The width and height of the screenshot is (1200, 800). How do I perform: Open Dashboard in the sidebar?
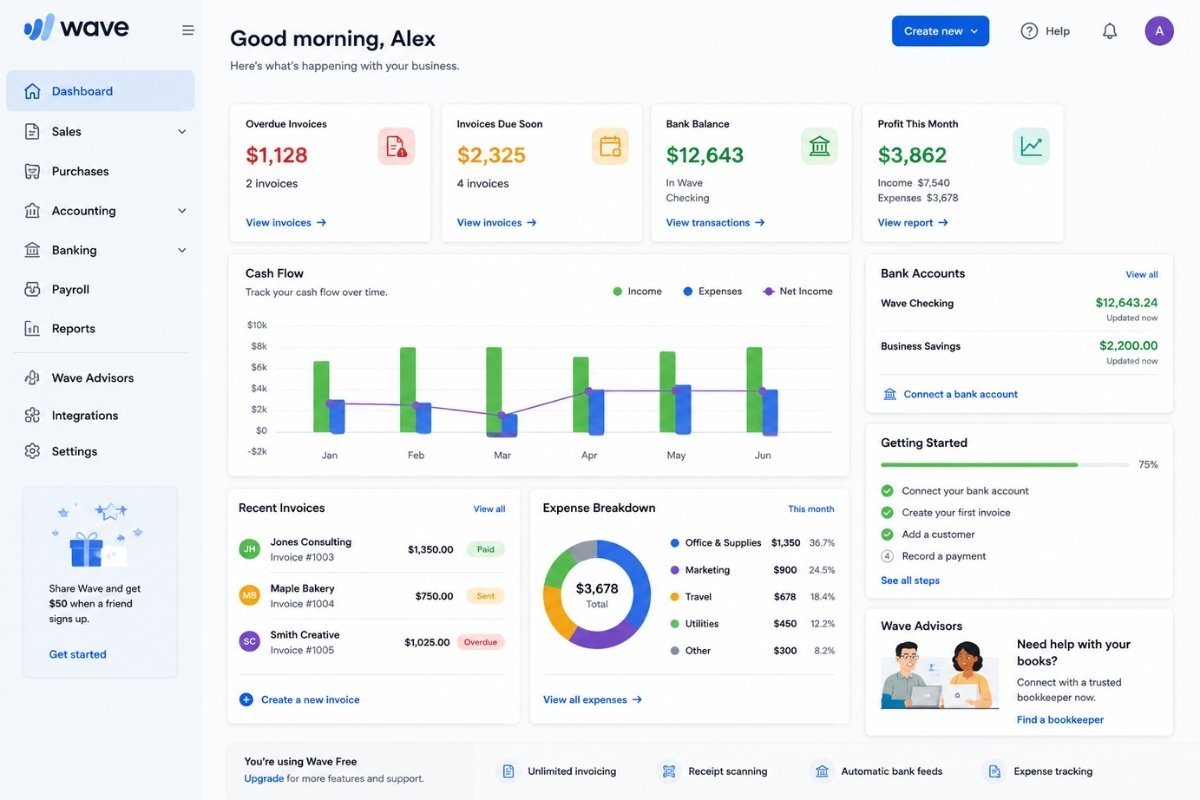coord(100,91)
